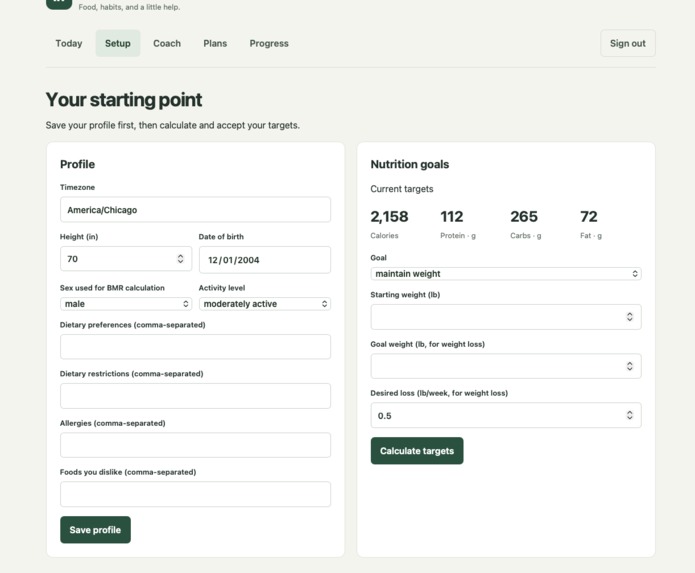Open the Sex for BMR dropdown
This screenshot has height=573, width=695.
pyautogui.click(x=126, y=304)
